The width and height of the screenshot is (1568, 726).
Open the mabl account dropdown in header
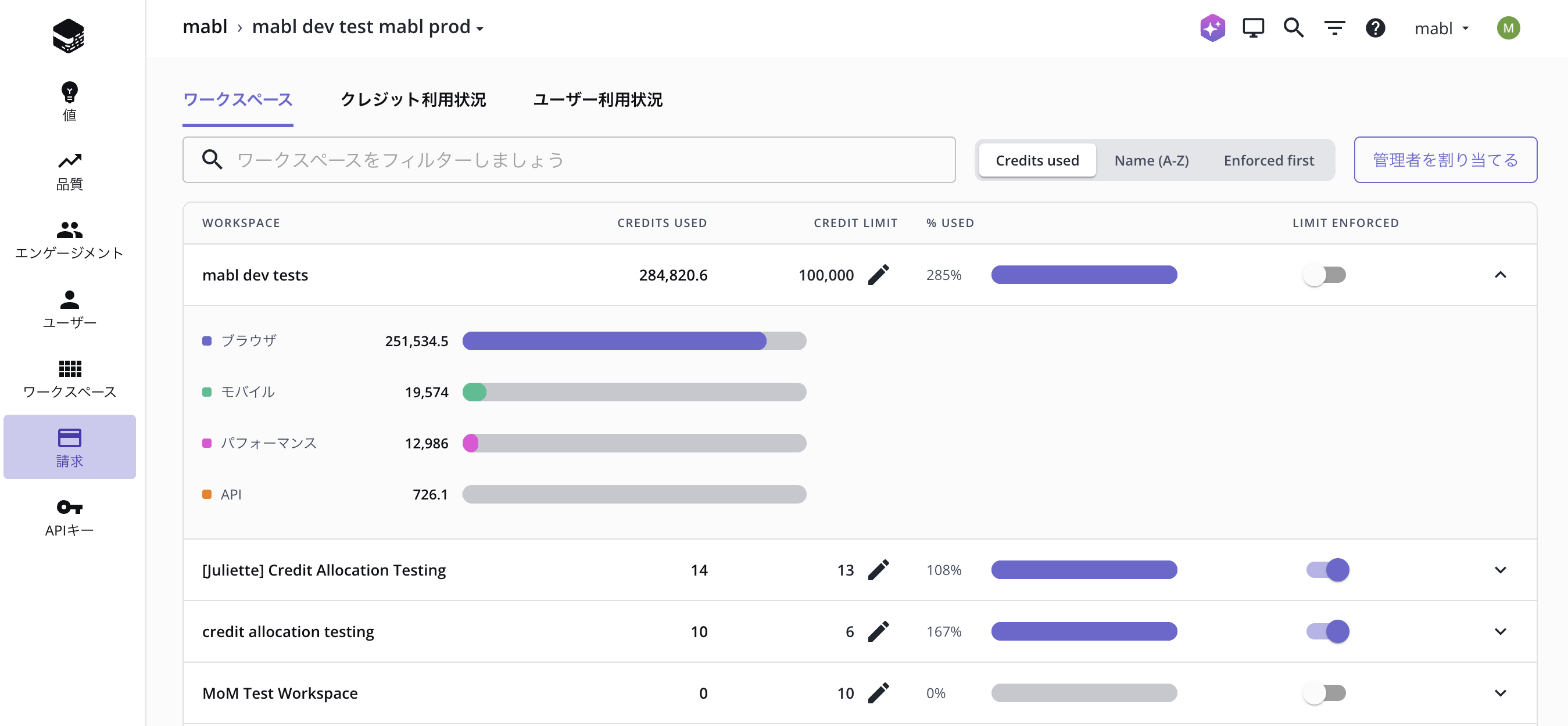pos(1441,28)
